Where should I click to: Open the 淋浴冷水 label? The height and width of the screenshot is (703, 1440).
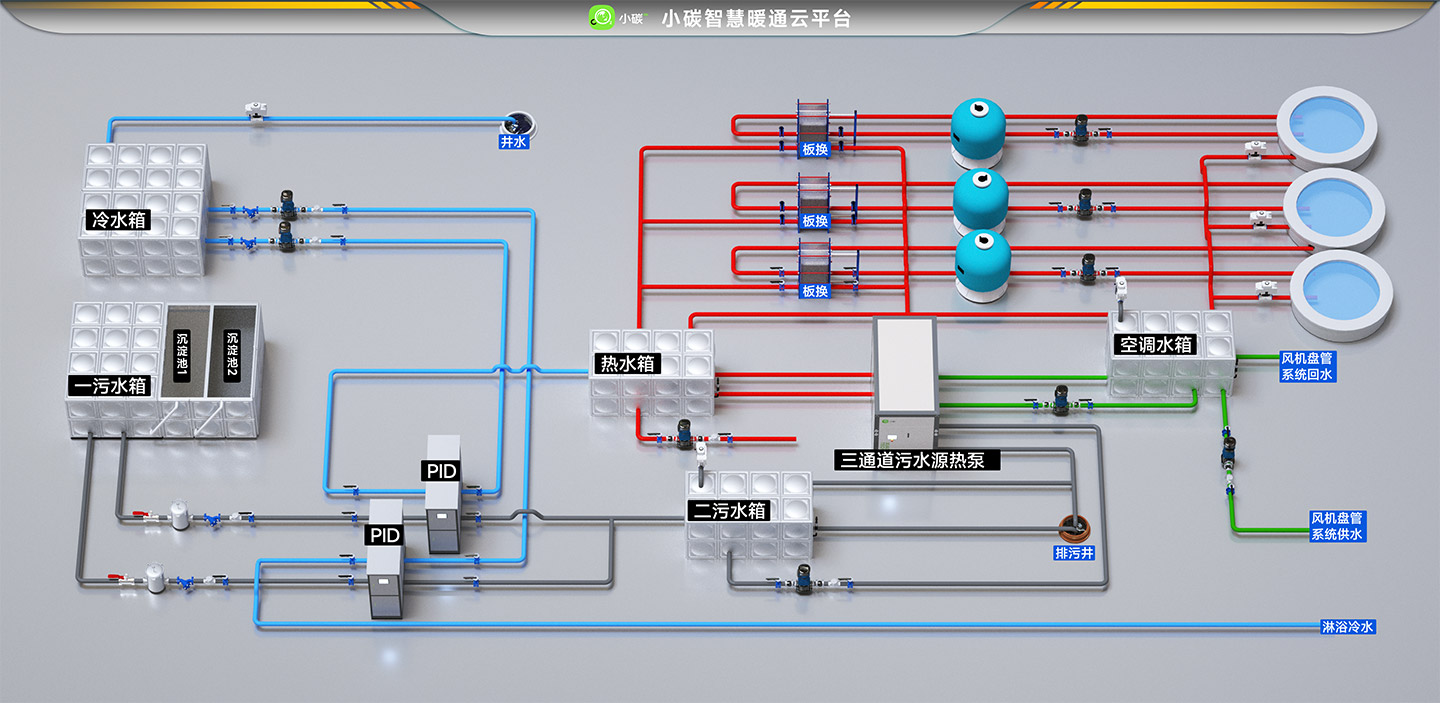(1348, 627)
